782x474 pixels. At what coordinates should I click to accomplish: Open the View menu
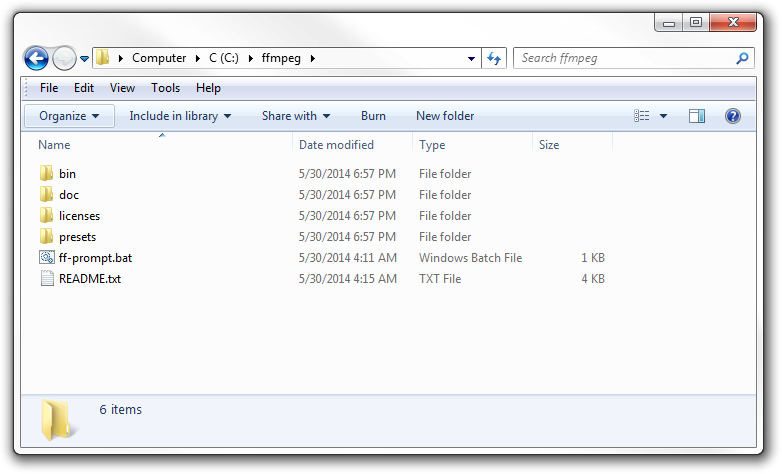click(x=122, y=88)
